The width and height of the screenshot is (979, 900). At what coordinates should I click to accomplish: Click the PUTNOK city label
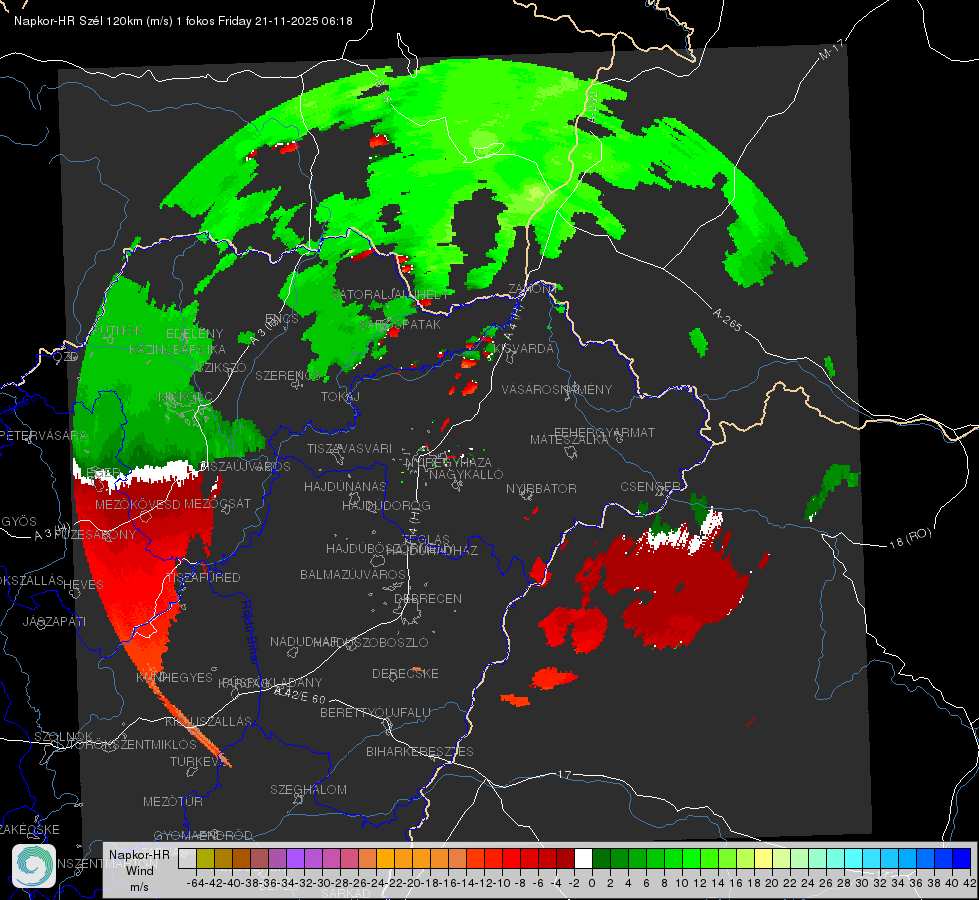tap(118, 330)
